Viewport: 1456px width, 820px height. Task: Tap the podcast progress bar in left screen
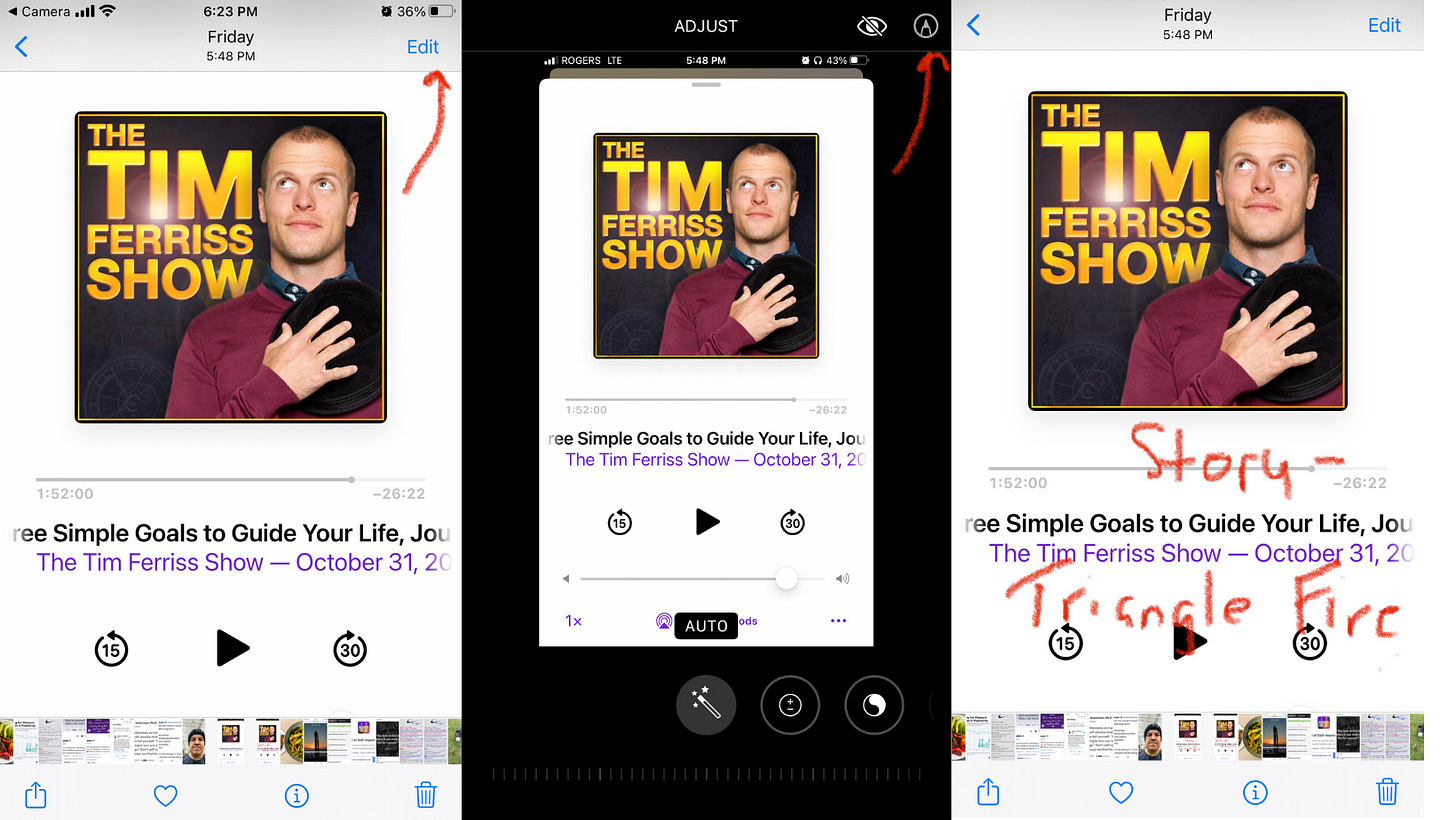(x=231, y=480)
